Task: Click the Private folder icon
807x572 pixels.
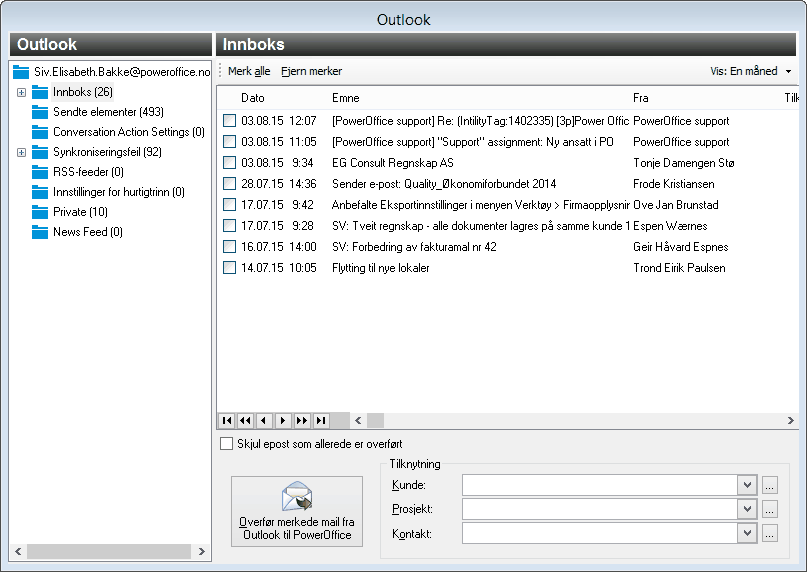Action: (x=40, y=212)
